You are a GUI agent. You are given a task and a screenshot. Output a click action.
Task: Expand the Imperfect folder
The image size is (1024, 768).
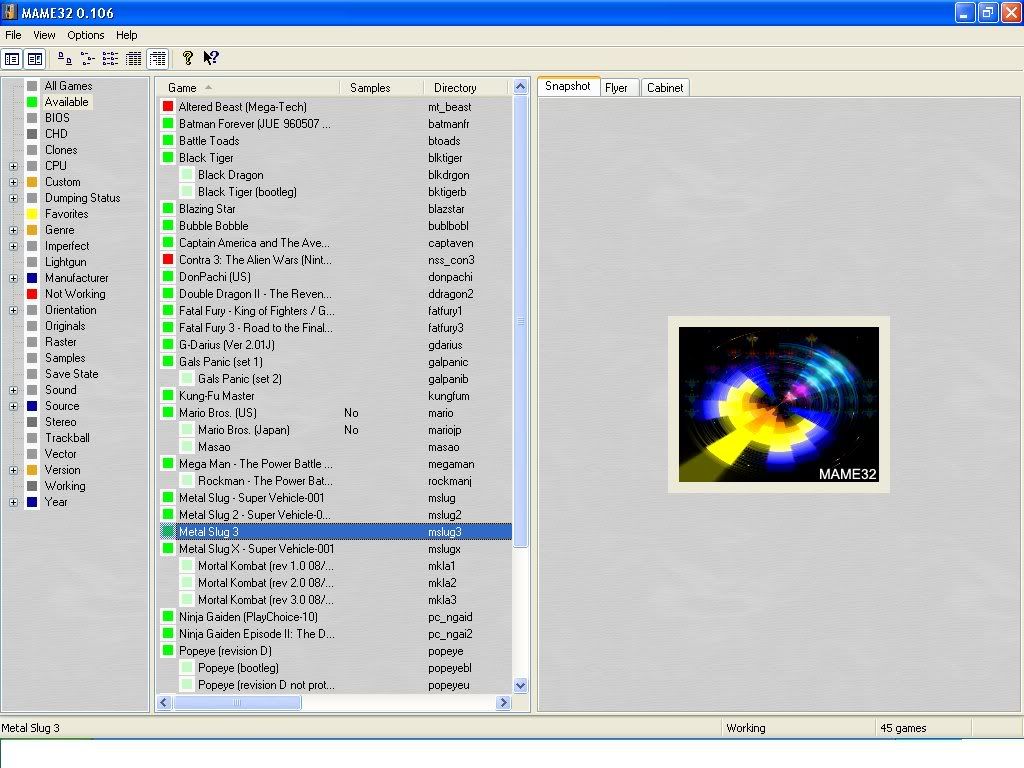pos(13,246)
